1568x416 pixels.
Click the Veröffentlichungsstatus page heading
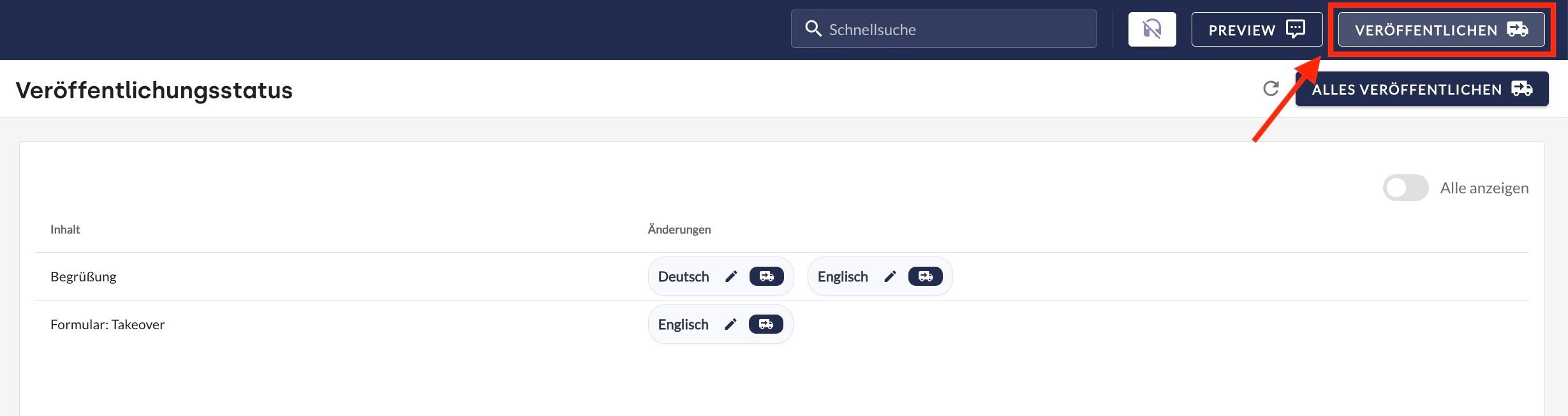click(154, 90)
